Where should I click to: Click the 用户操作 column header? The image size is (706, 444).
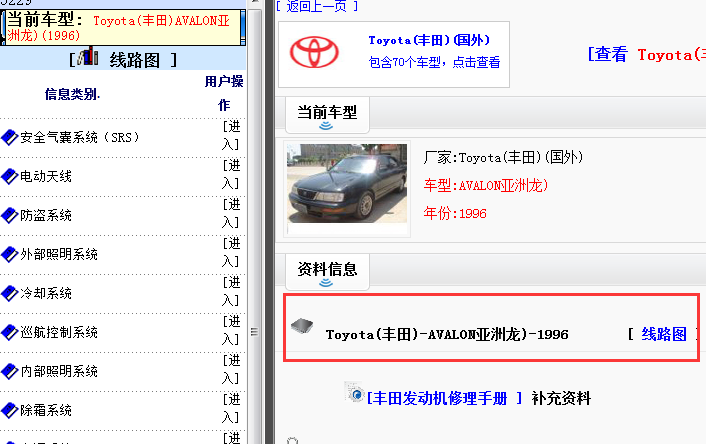point(224,93)
